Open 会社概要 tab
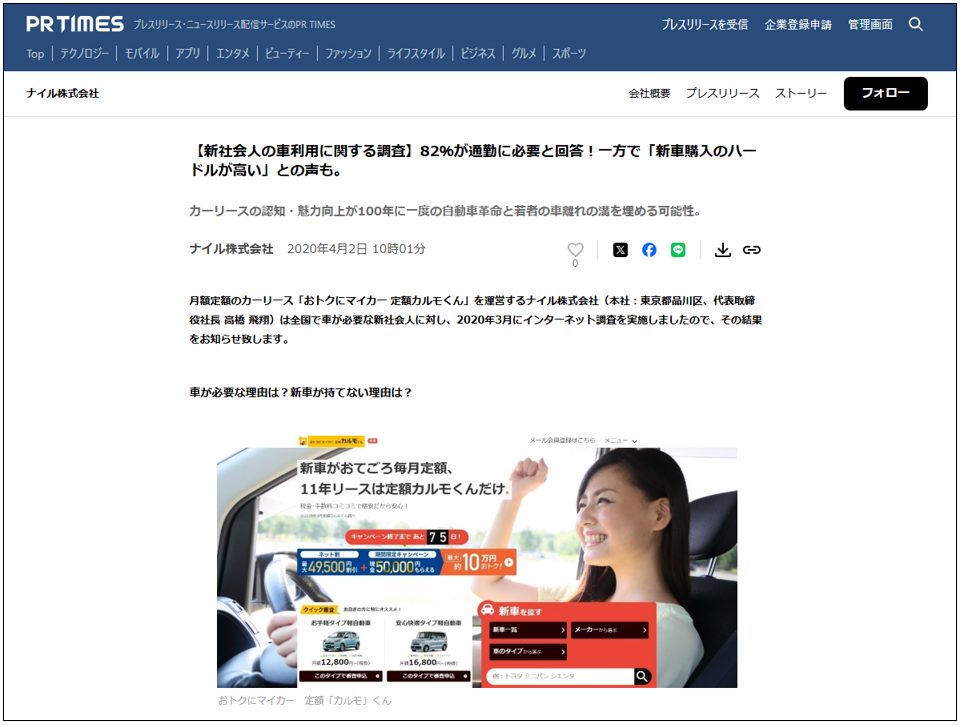 tap(649, 93)
